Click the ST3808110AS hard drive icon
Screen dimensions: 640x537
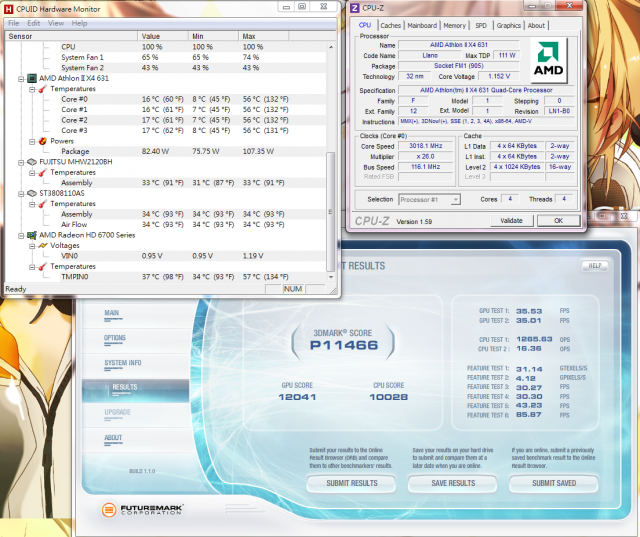(32, 193)
